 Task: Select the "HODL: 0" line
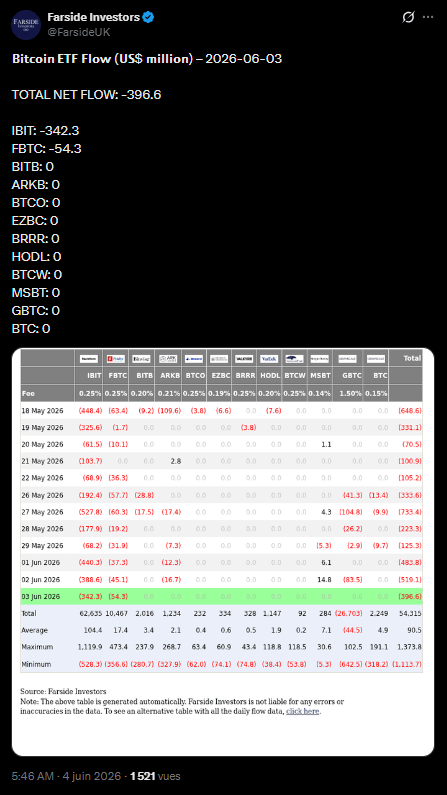pyautogui.click(x=36, y=257)
